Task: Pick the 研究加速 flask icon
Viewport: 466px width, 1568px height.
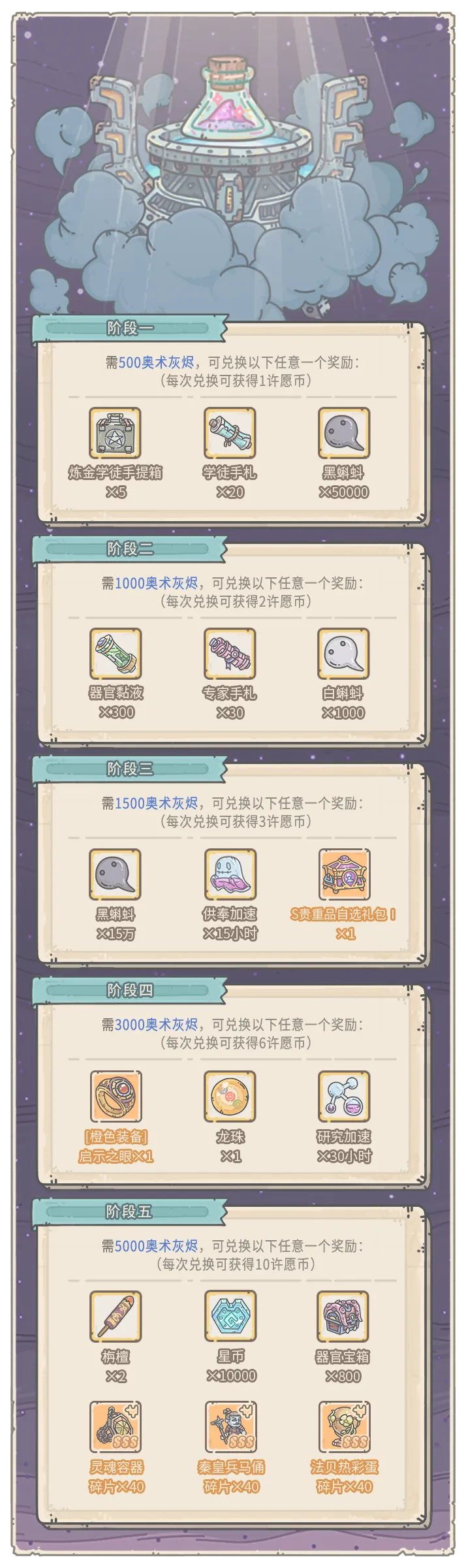Action: 344,1096
